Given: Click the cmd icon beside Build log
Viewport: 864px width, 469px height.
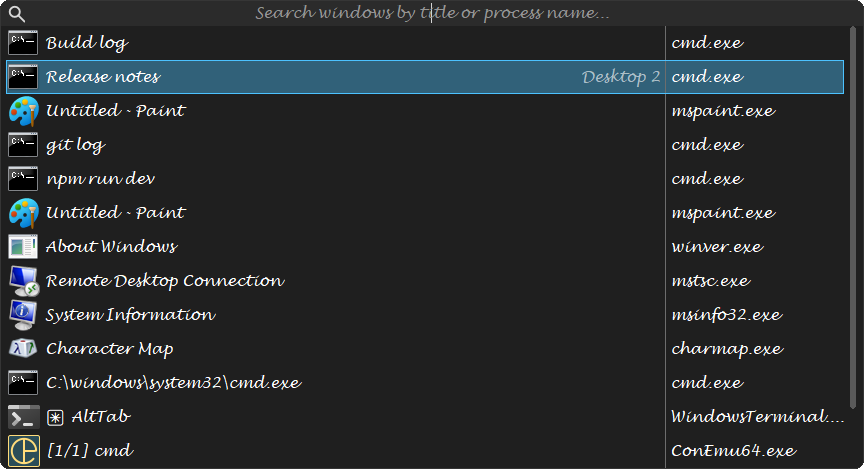Looking at the screenshot, I should point(23,43).
